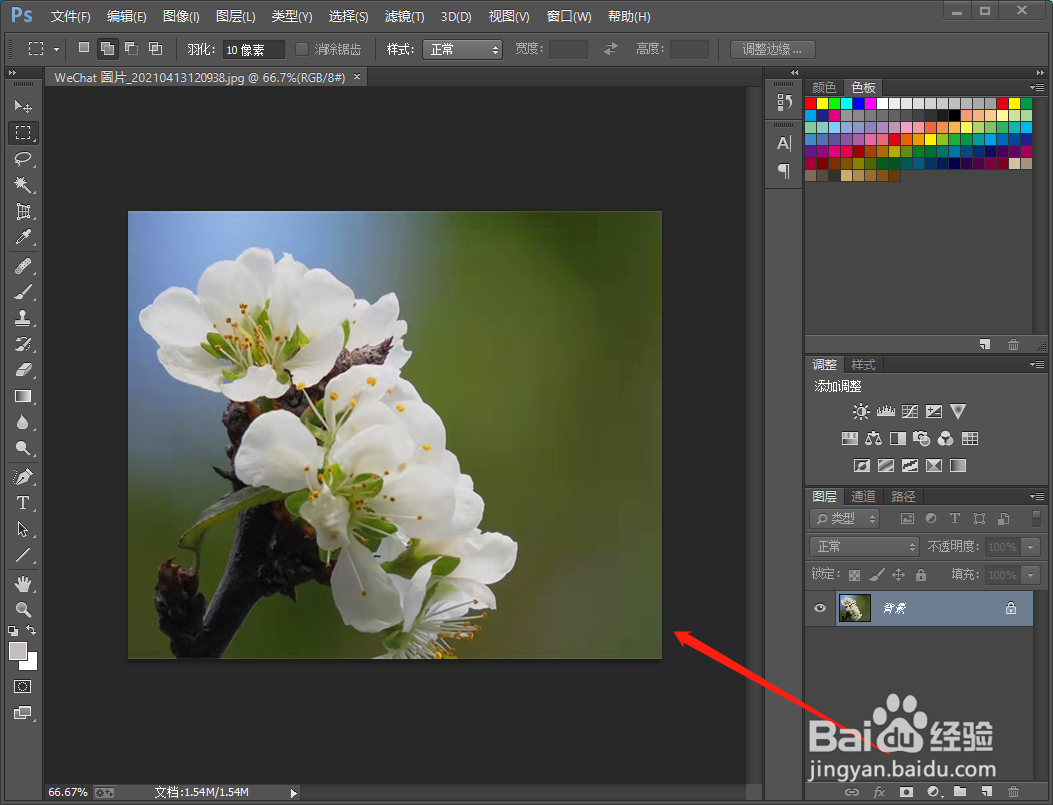Screen dimensions: 1053x805
Task: Add layer mask button
Action: (x=906, y=792)
